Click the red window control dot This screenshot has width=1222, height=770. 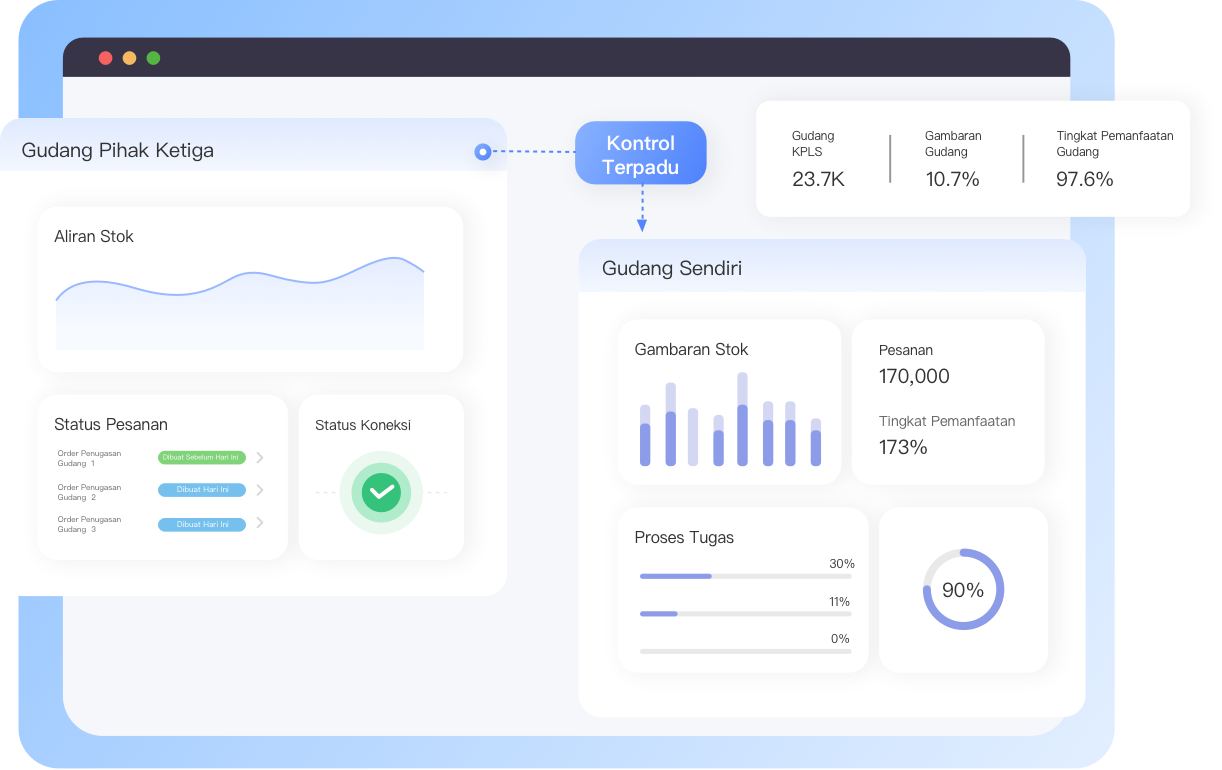click(x=105, y=58)
